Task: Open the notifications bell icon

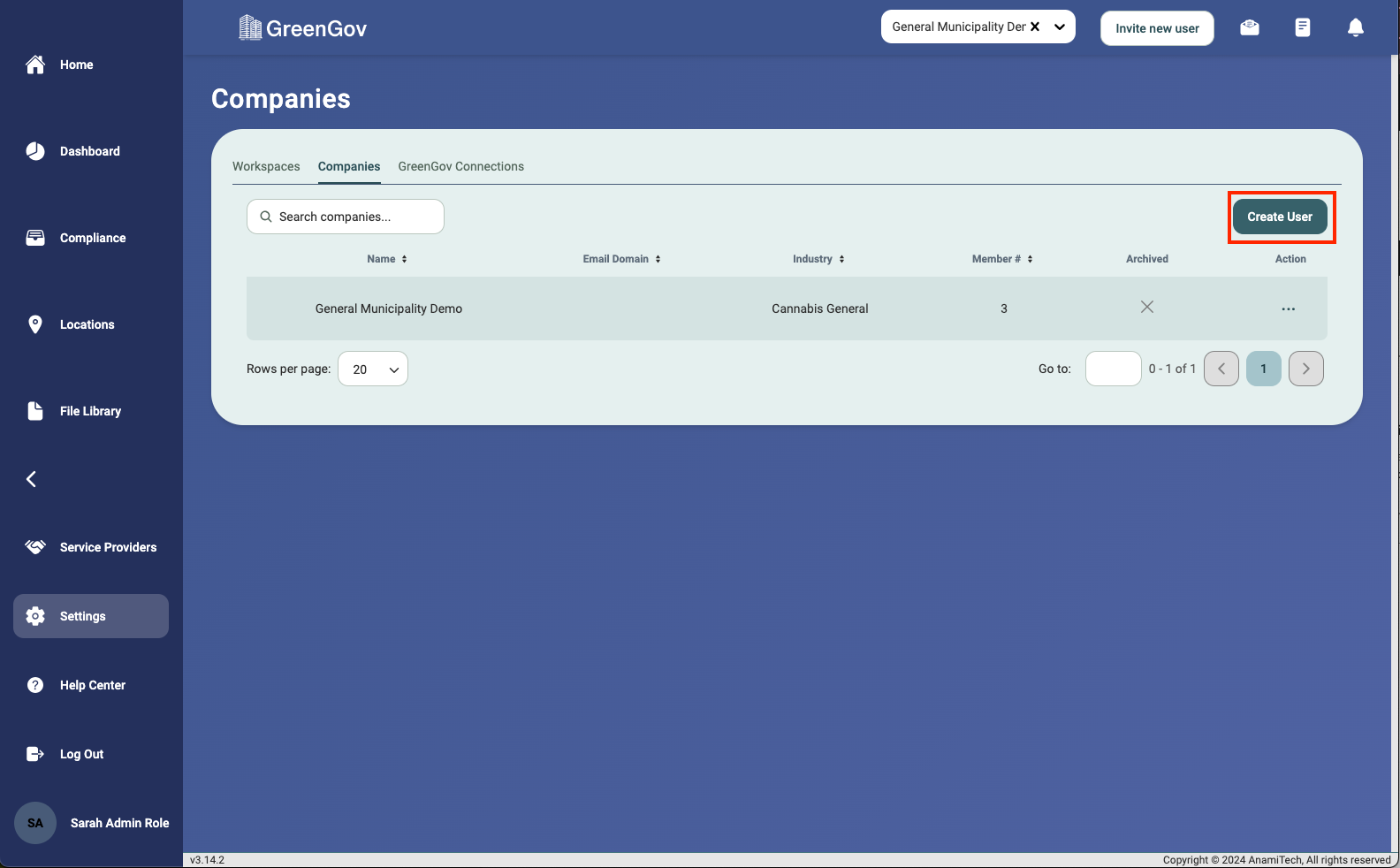Action: [x=1356, y=27]
